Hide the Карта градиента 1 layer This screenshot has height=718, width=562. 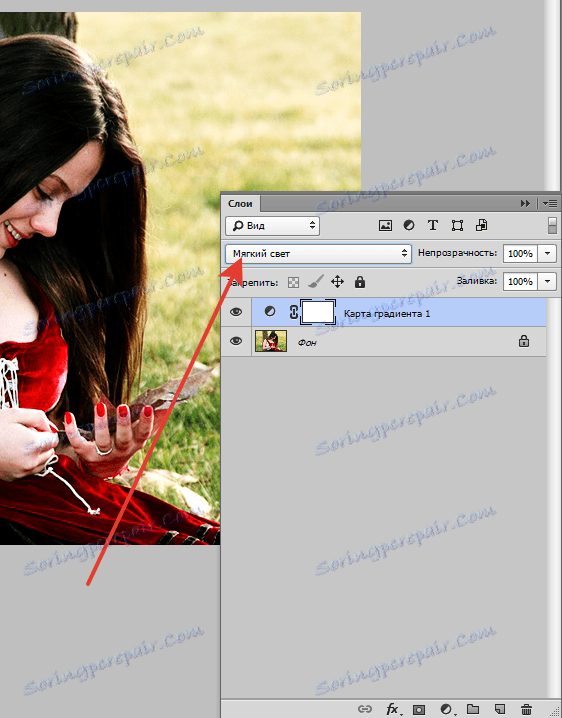236,312
